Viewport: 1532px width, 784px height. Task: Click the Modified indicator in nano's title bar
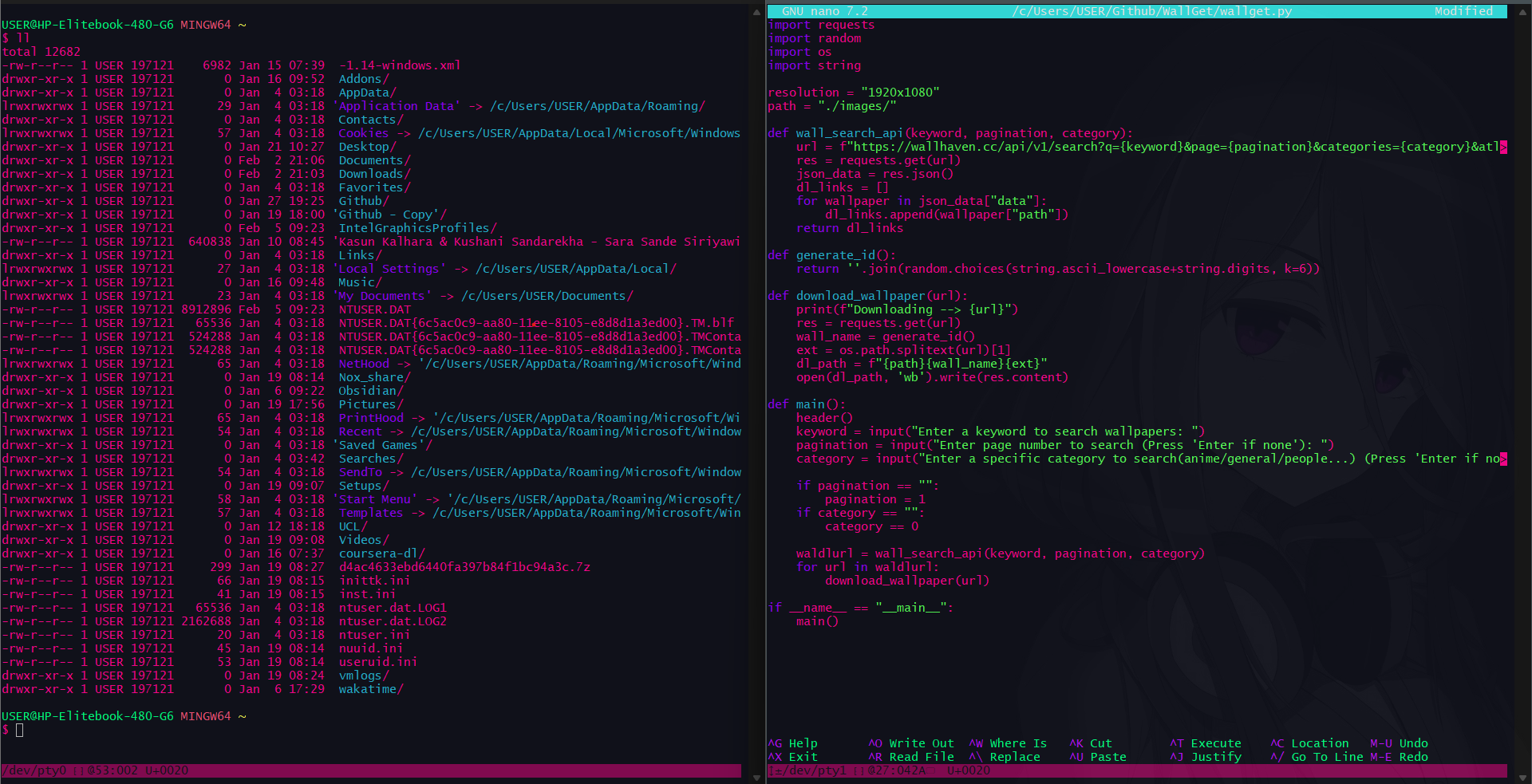tap(1463, 11)
